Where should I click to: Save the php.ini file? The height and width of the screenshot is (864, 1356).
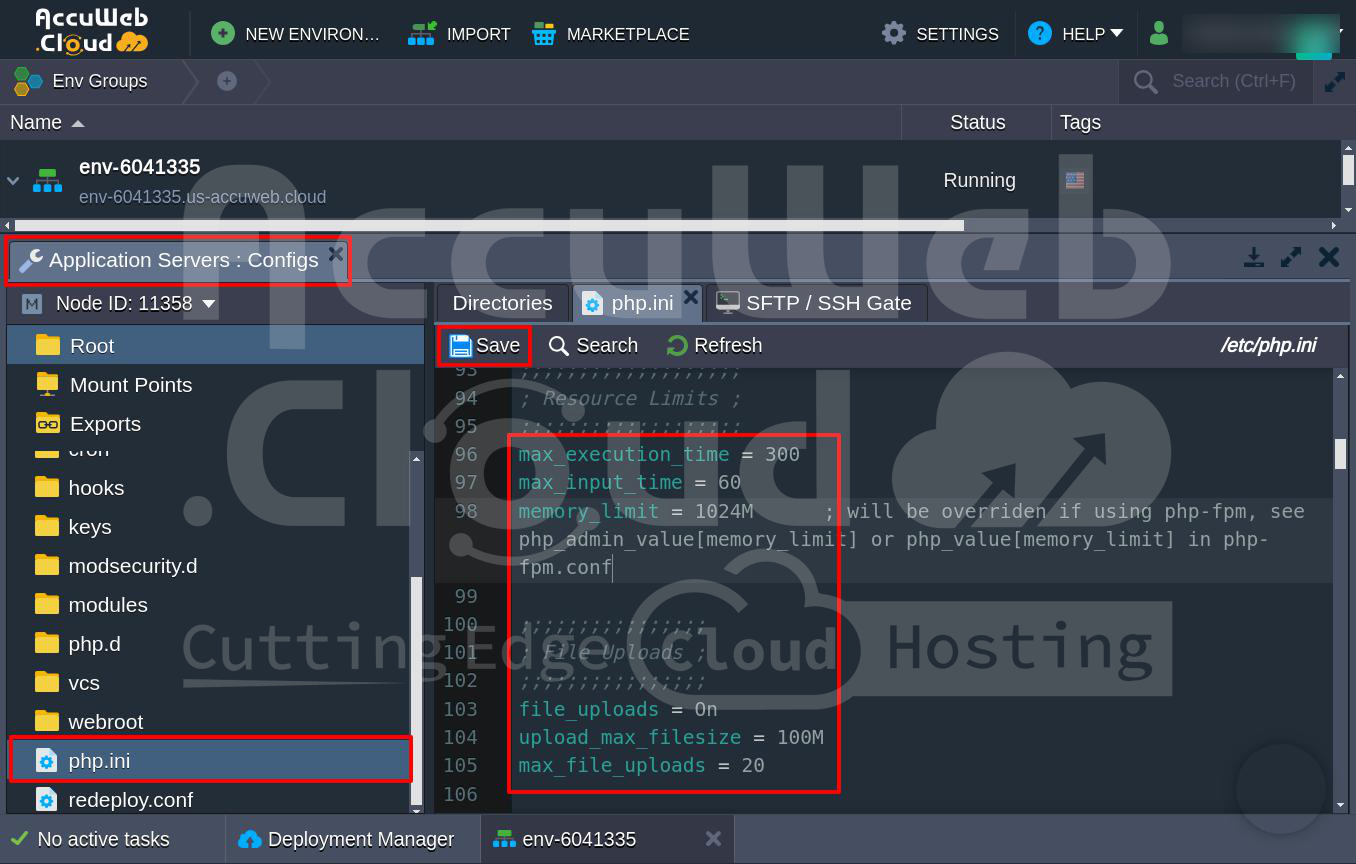point(485,346)
